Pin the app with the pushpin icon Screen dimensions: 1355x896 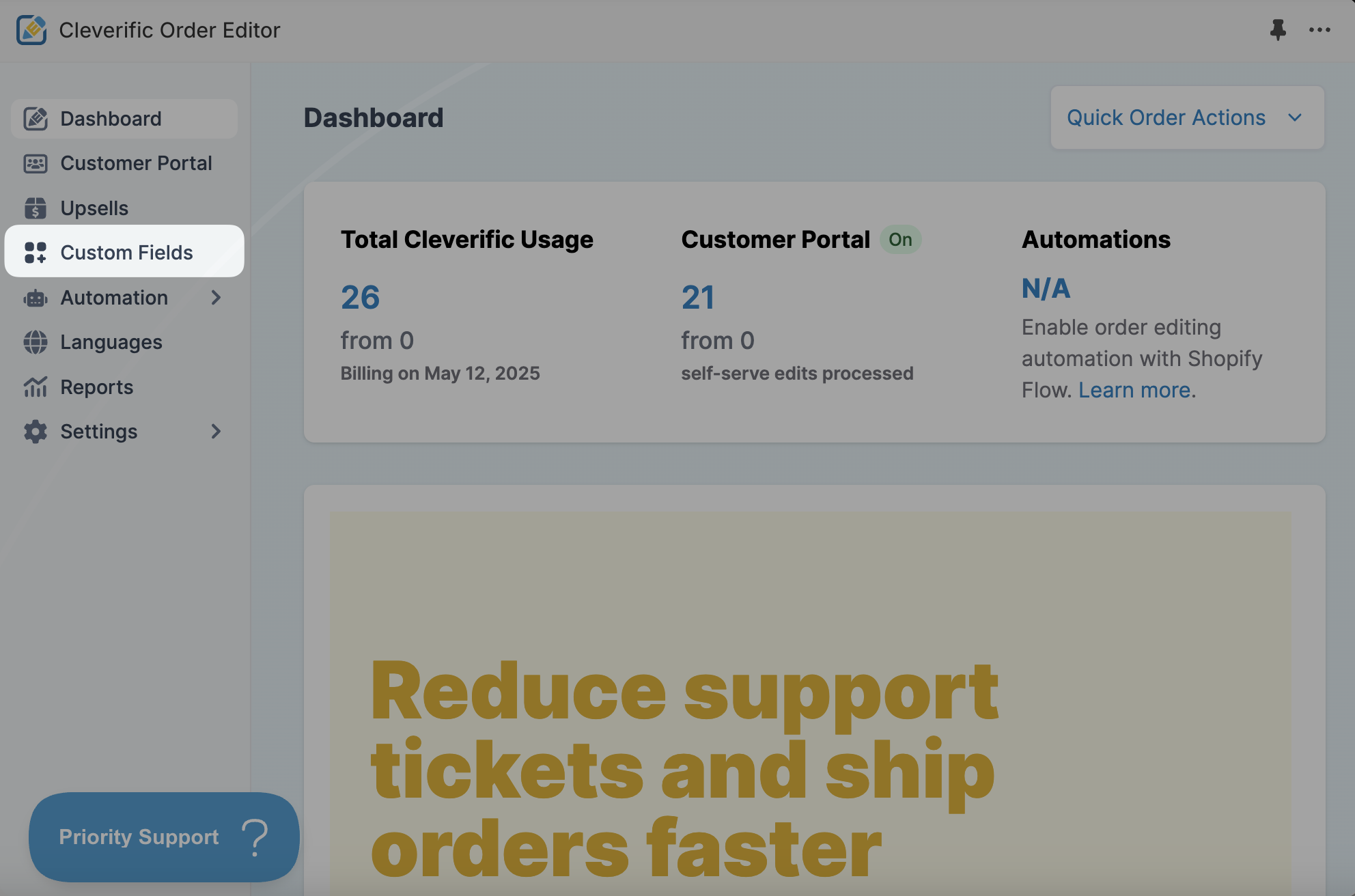(x=1278, y=30)
